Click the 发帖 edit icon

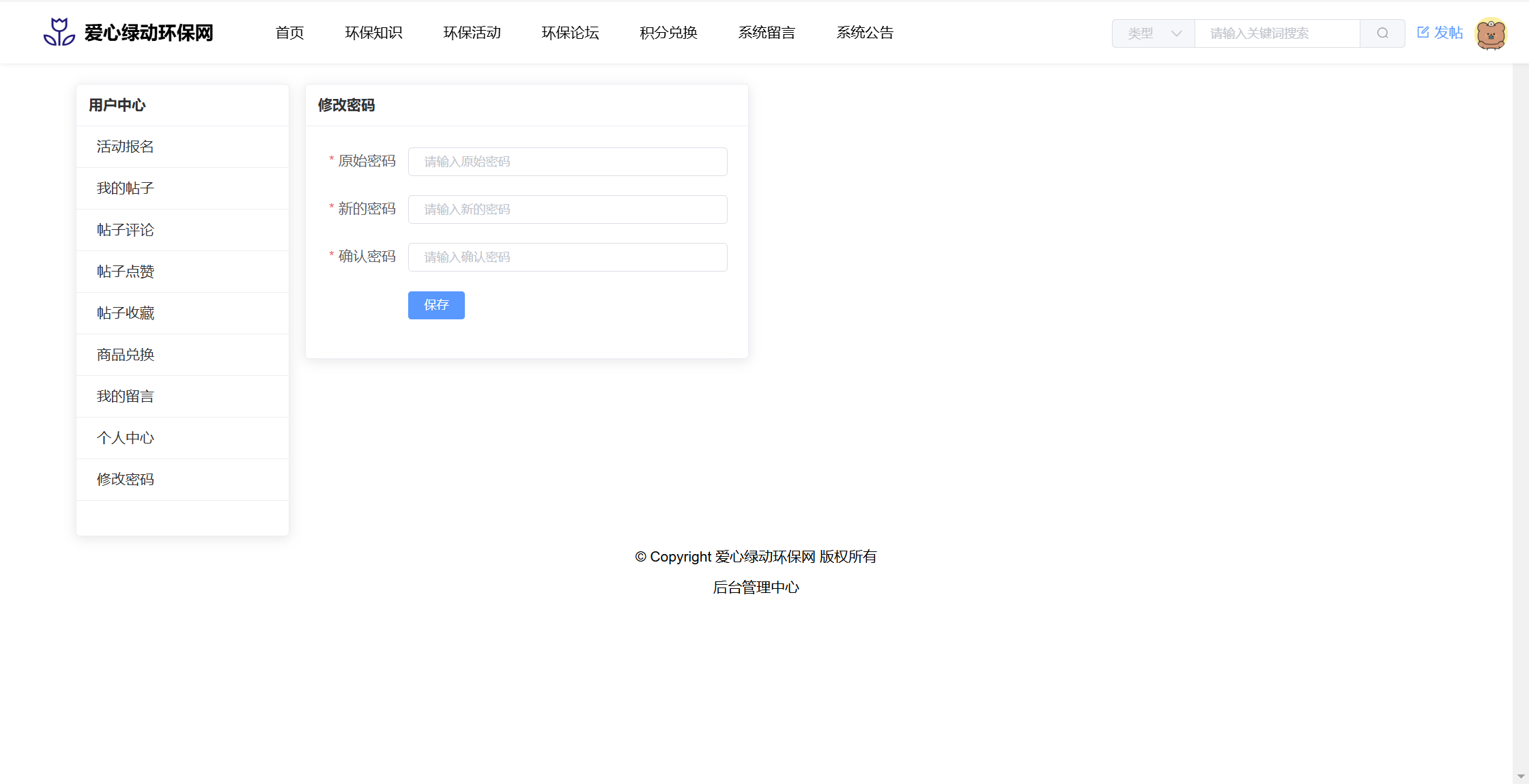point(1423,32)
